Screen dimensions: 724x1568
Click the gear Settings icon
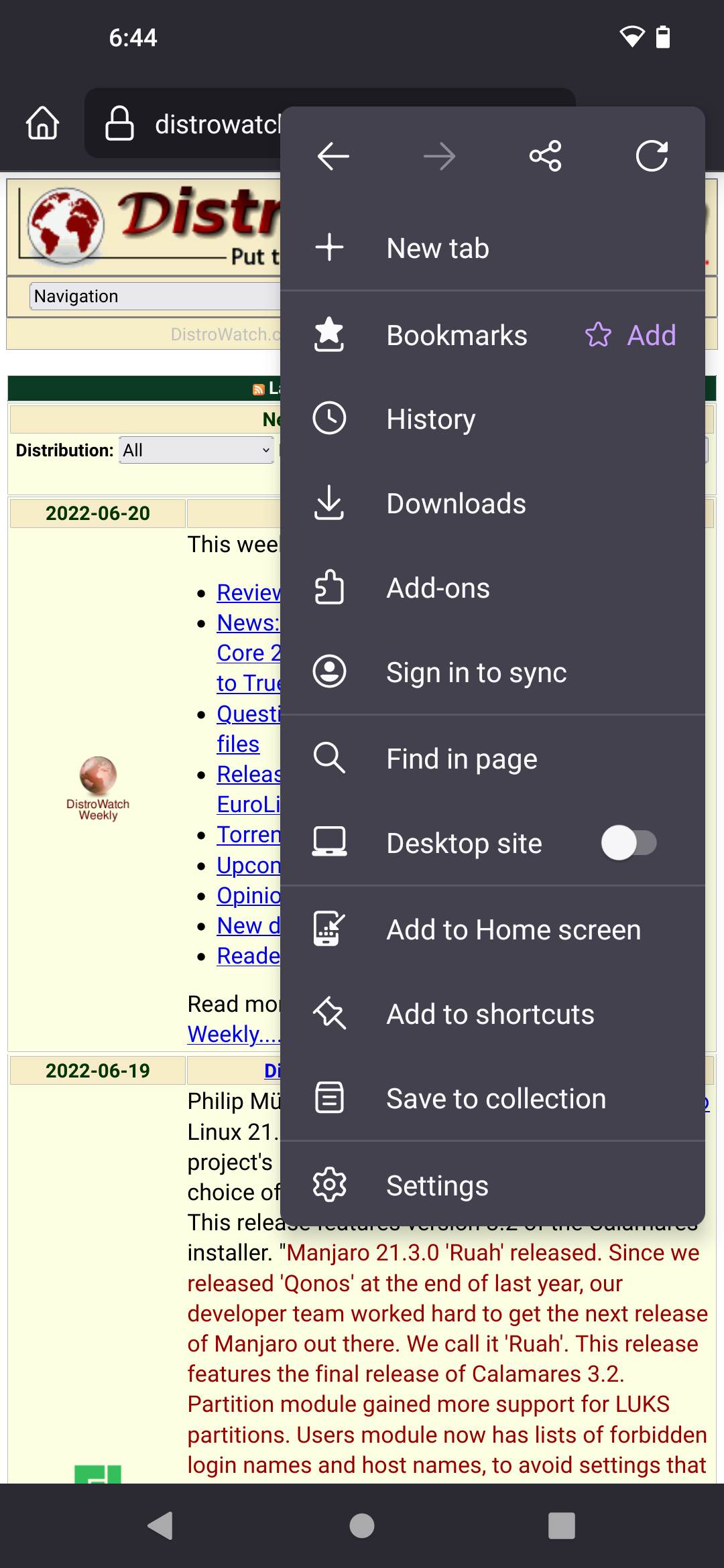(329, 1185)
